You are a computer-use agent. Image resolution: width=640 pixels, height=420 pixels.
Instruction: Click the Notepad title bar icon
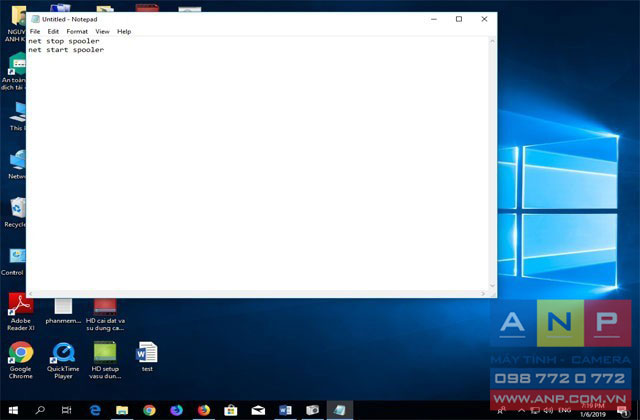(x=36, y=19)
